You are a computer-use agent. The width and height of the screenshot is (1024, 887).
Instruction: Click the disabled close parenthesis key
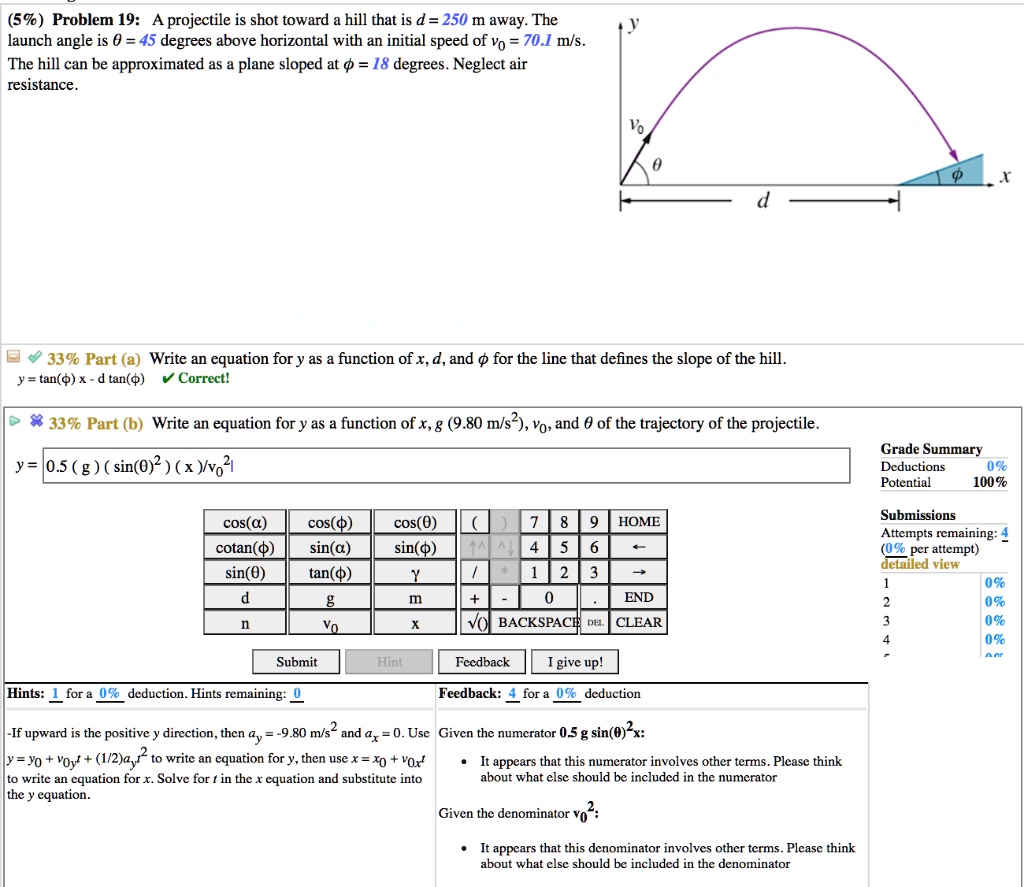point(504,523)
